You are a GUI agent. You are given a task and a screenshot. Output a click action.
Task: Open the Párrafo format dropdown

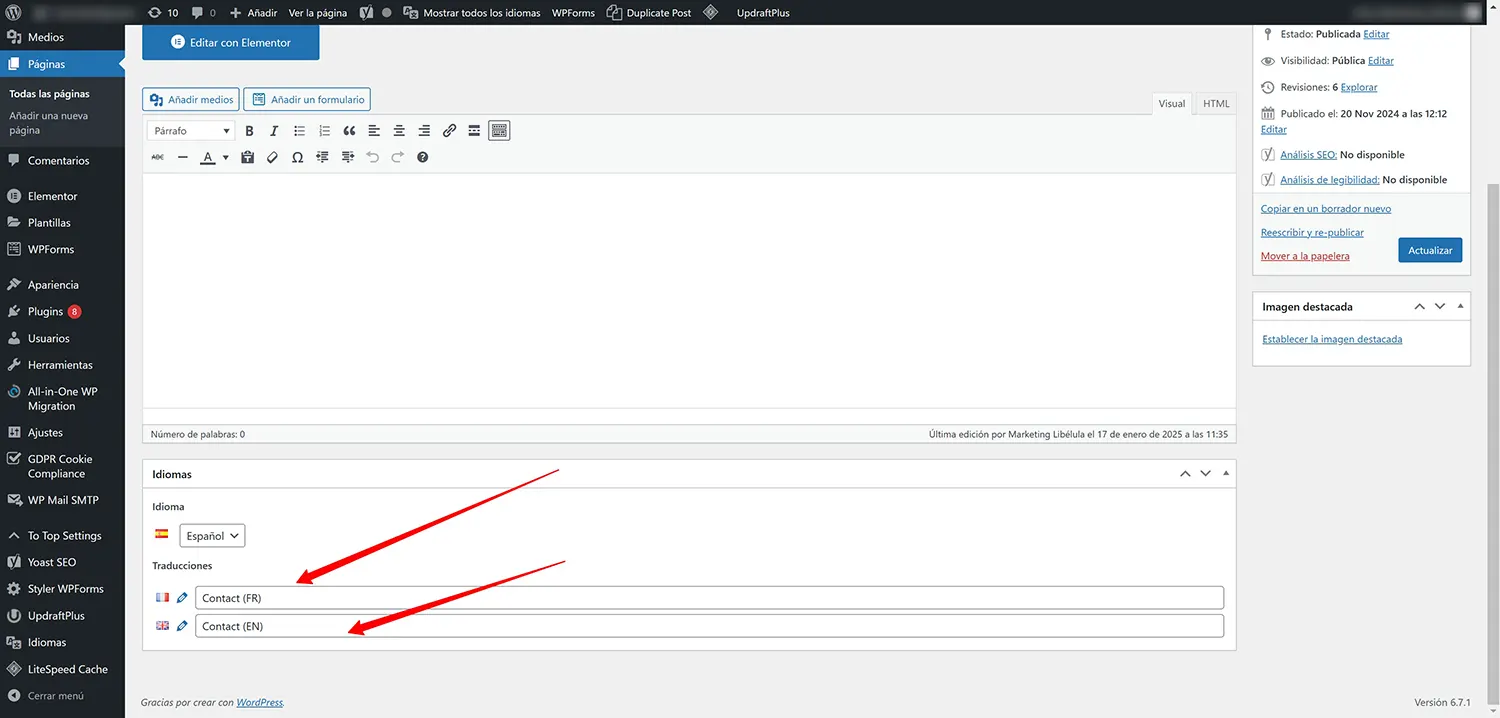tap(191, 131)
